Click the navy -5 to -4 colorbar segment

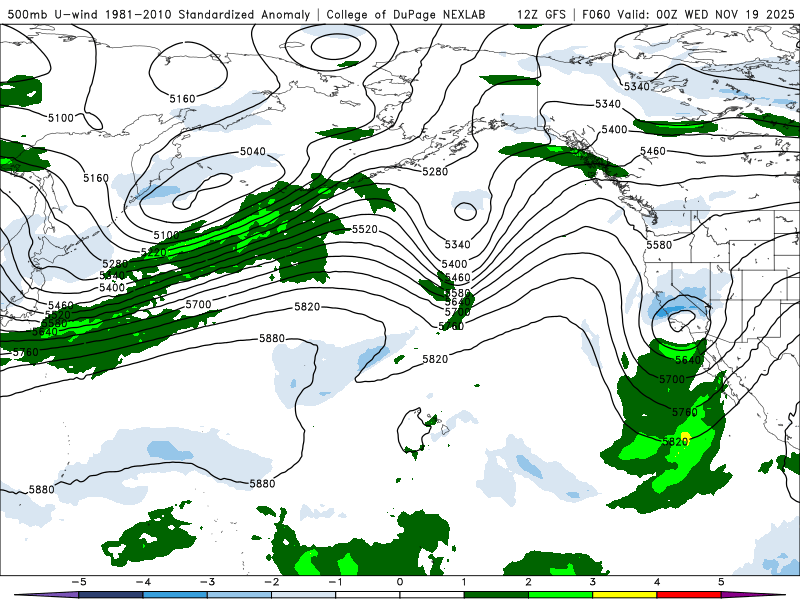pos(111,595)
